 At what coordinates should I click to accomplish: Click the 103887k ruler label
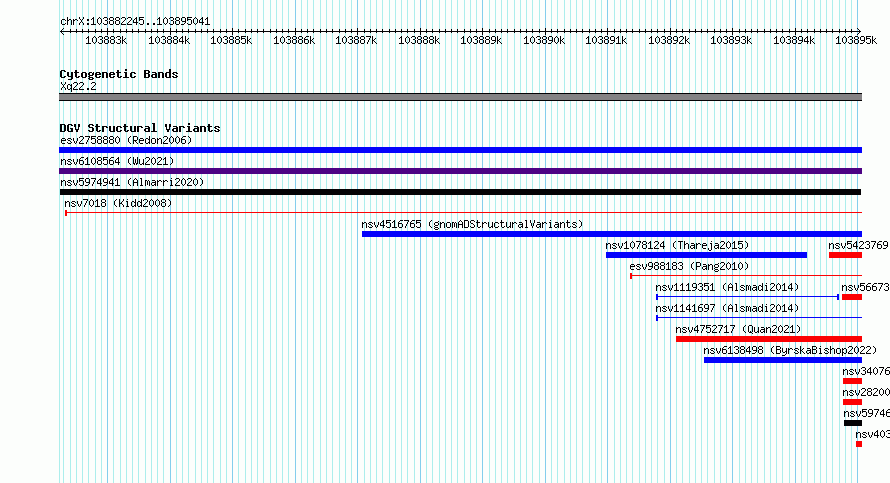click(x=356, y=40)
